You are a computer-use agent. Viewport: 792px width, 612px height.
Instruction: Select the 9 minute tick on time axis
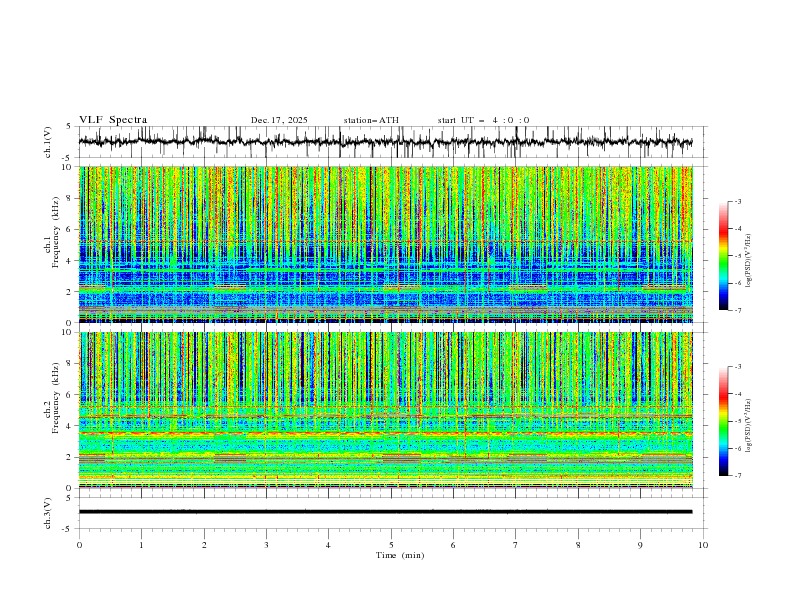coord(641,544)
